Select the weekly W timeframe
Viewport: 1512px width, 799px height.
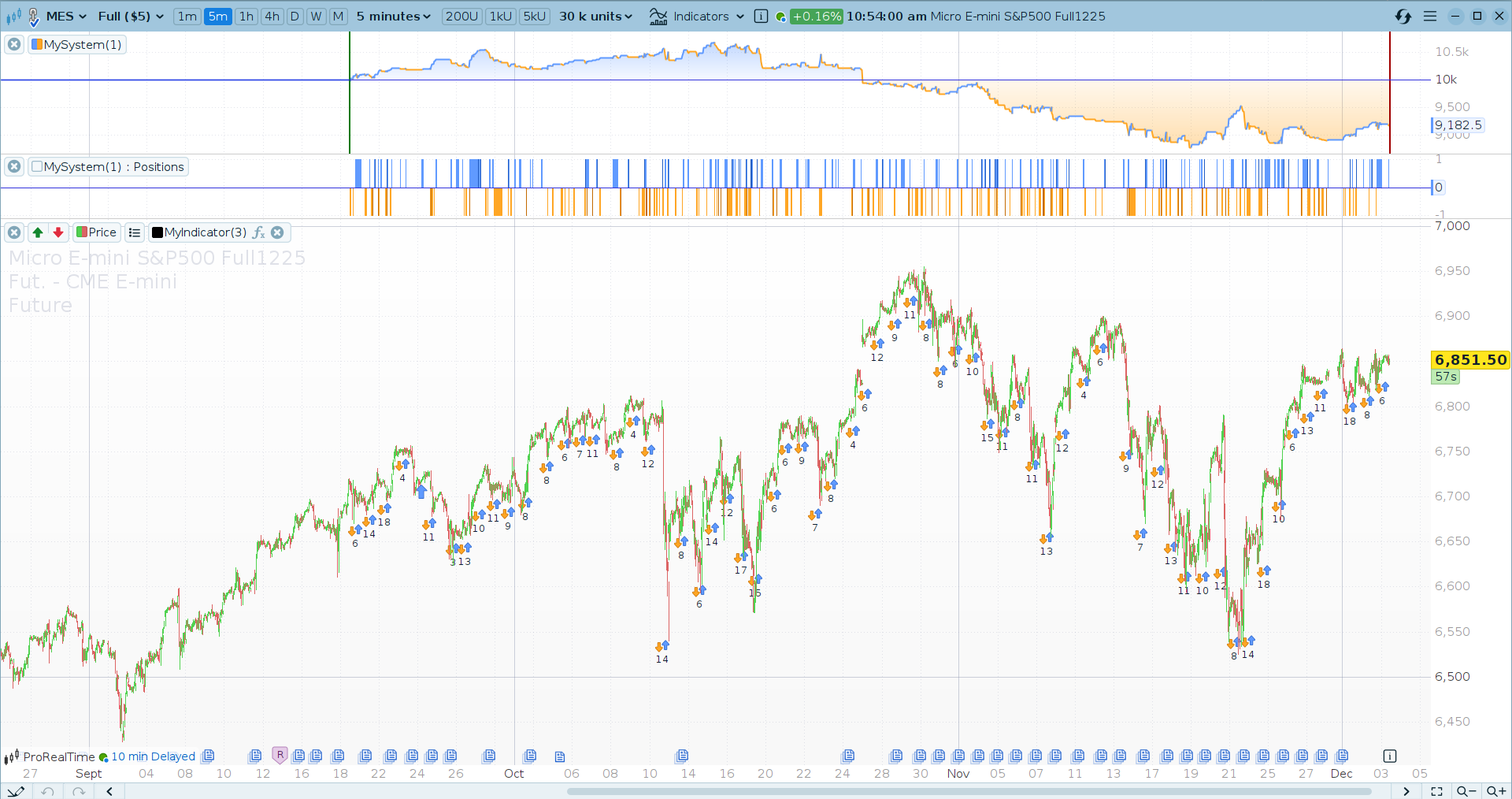pos(316,17)
